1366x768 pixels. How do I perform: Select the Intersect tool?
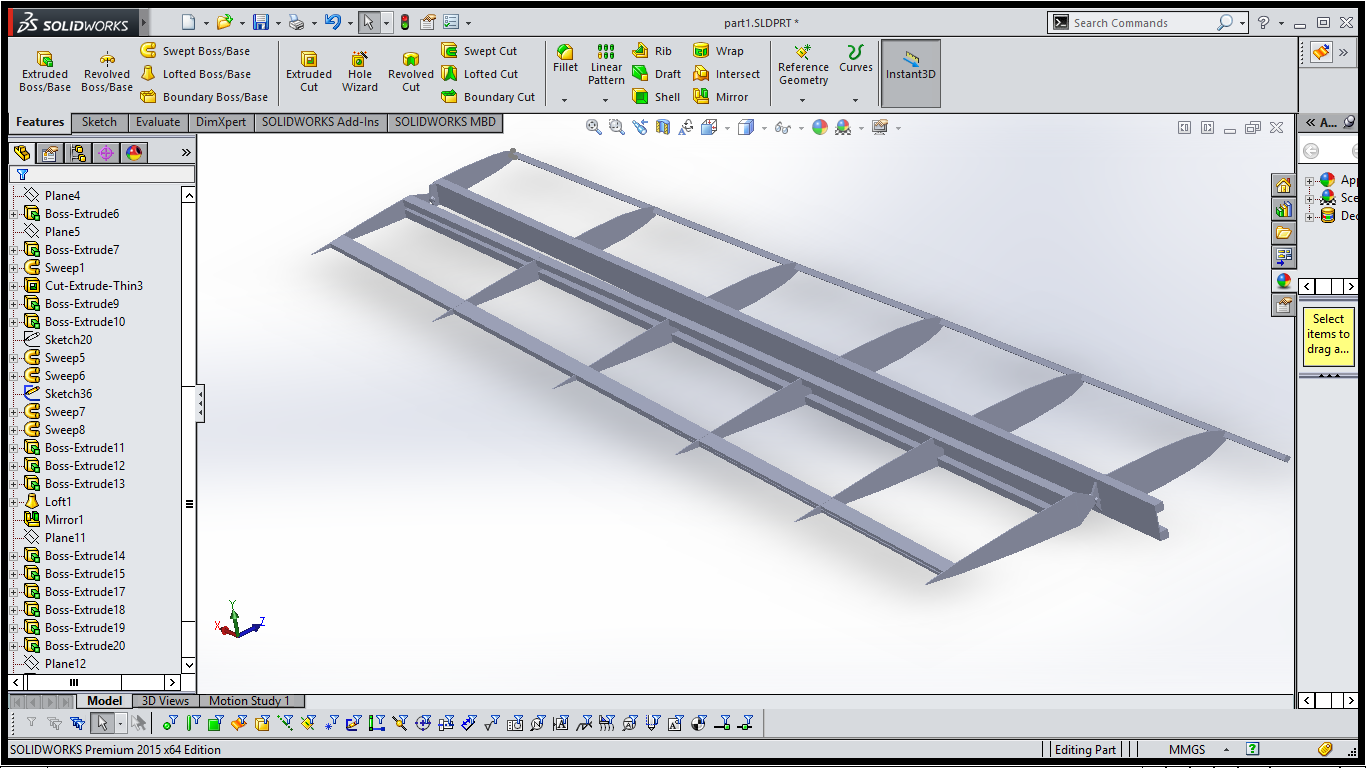click(x=726, y=74)
